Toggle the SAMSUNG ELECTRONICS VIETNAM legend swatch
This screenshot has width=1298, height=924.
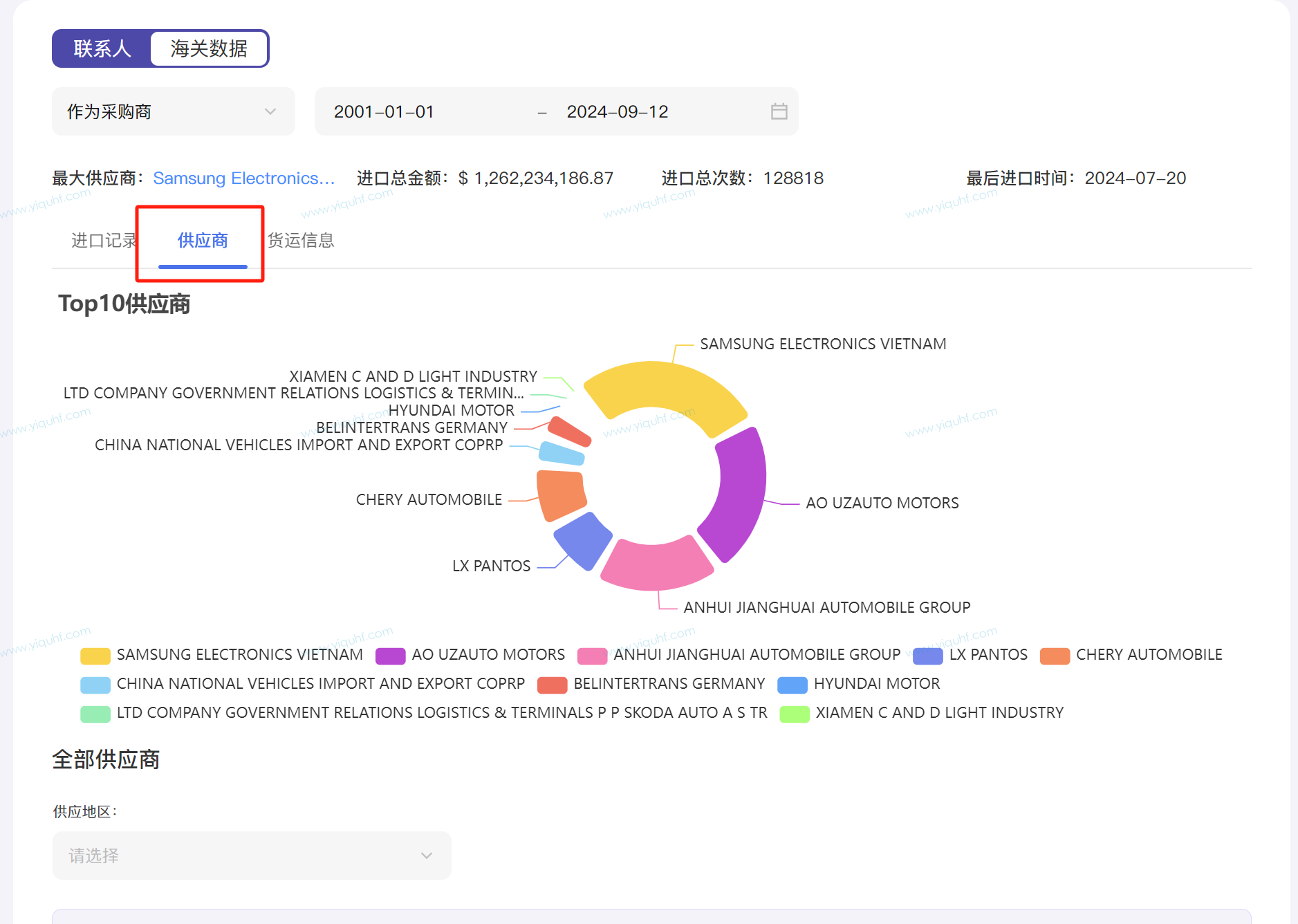pyautogui.click(x=95, y=656)
